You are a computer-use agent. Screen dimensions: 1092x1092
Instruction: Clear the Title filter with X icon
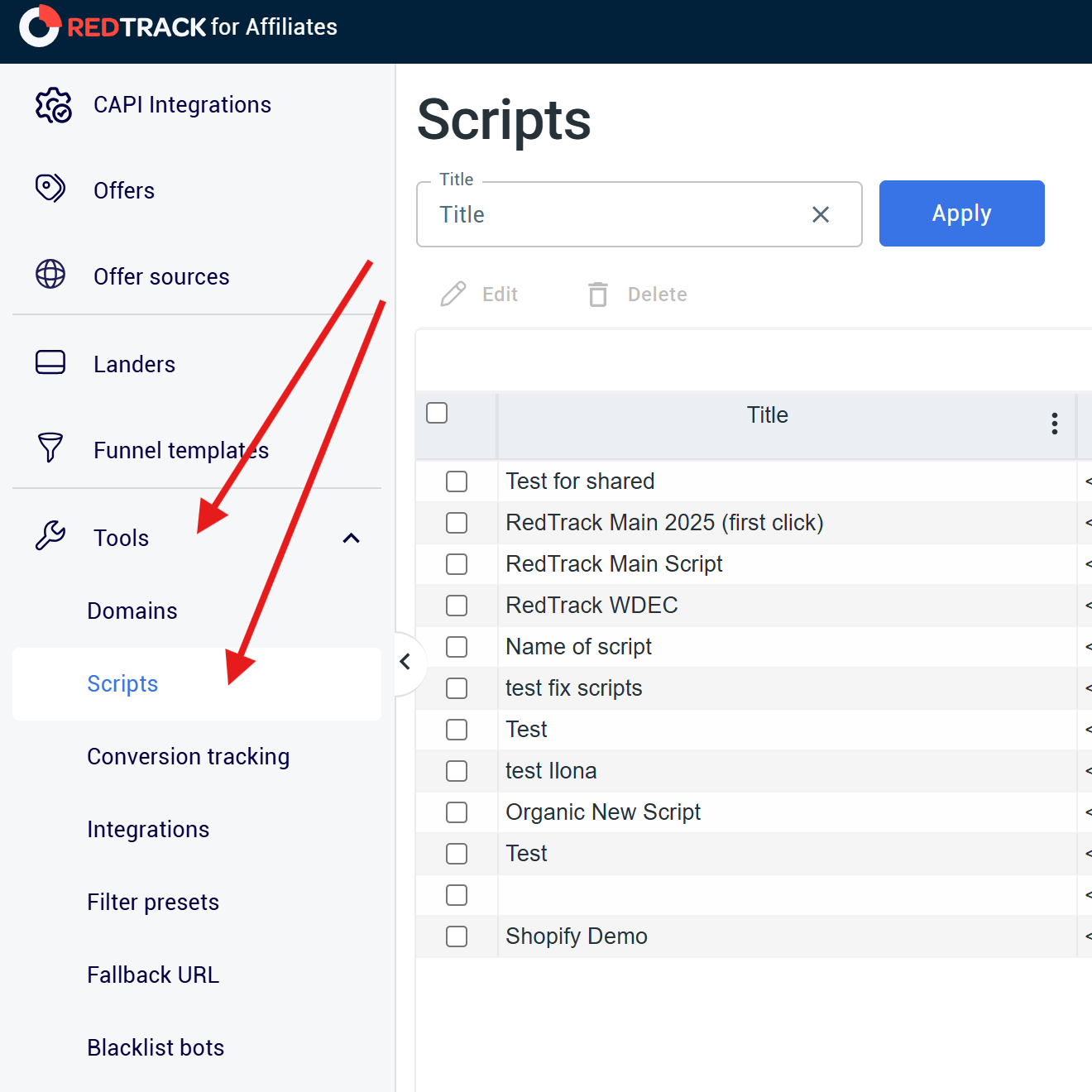click(x=821, y=215)
